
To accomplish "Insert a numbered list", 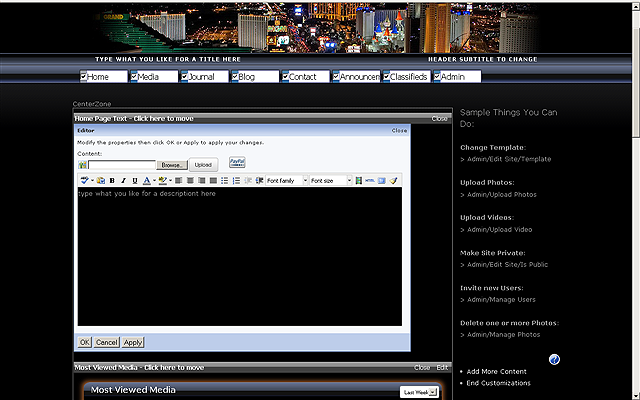I will (x=235, y=181).
